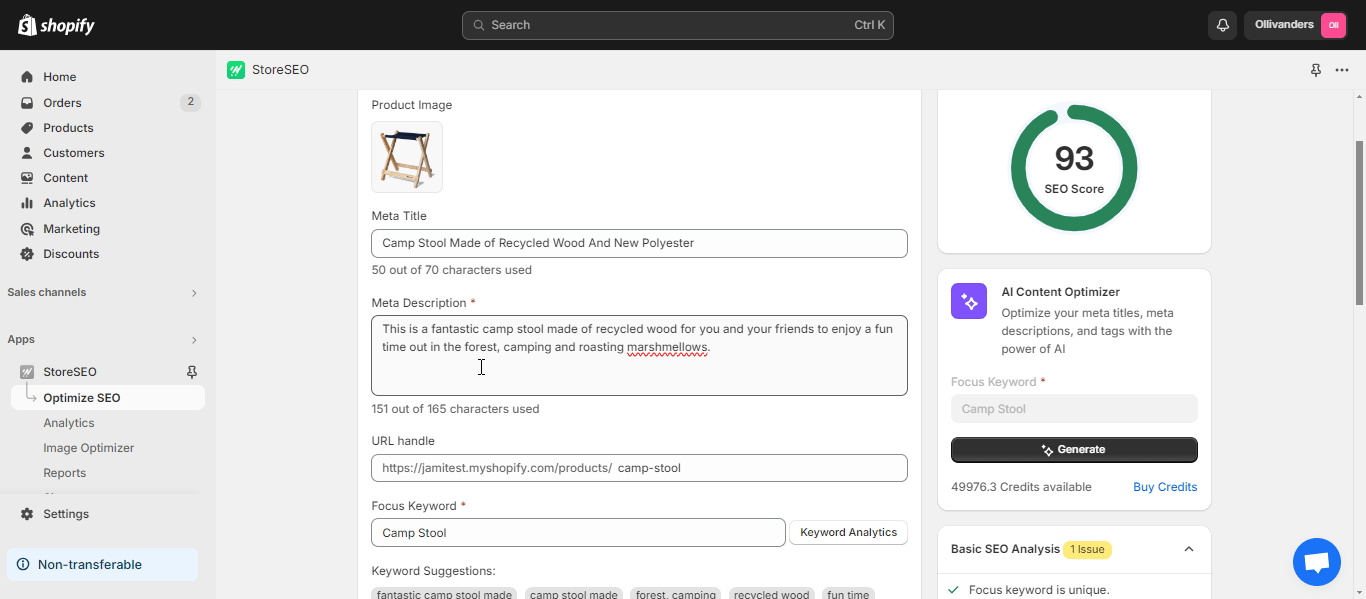
Task: Open Optimize SEO page
Action: 108,398
